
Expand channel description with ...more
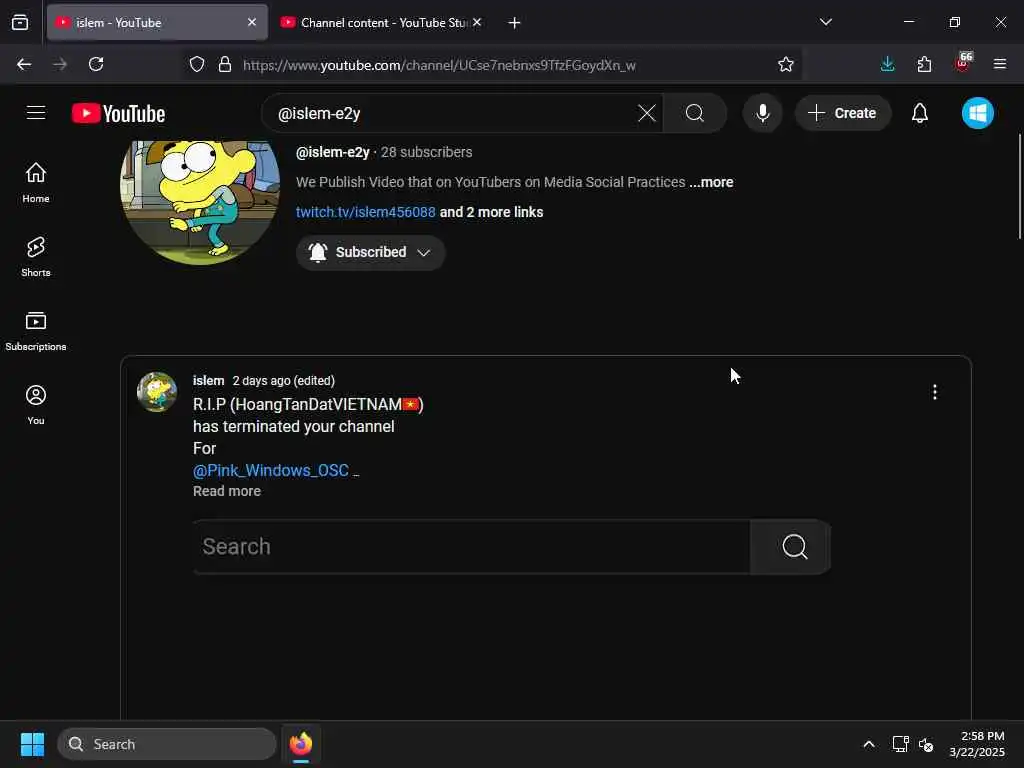[x=711, y=182]
